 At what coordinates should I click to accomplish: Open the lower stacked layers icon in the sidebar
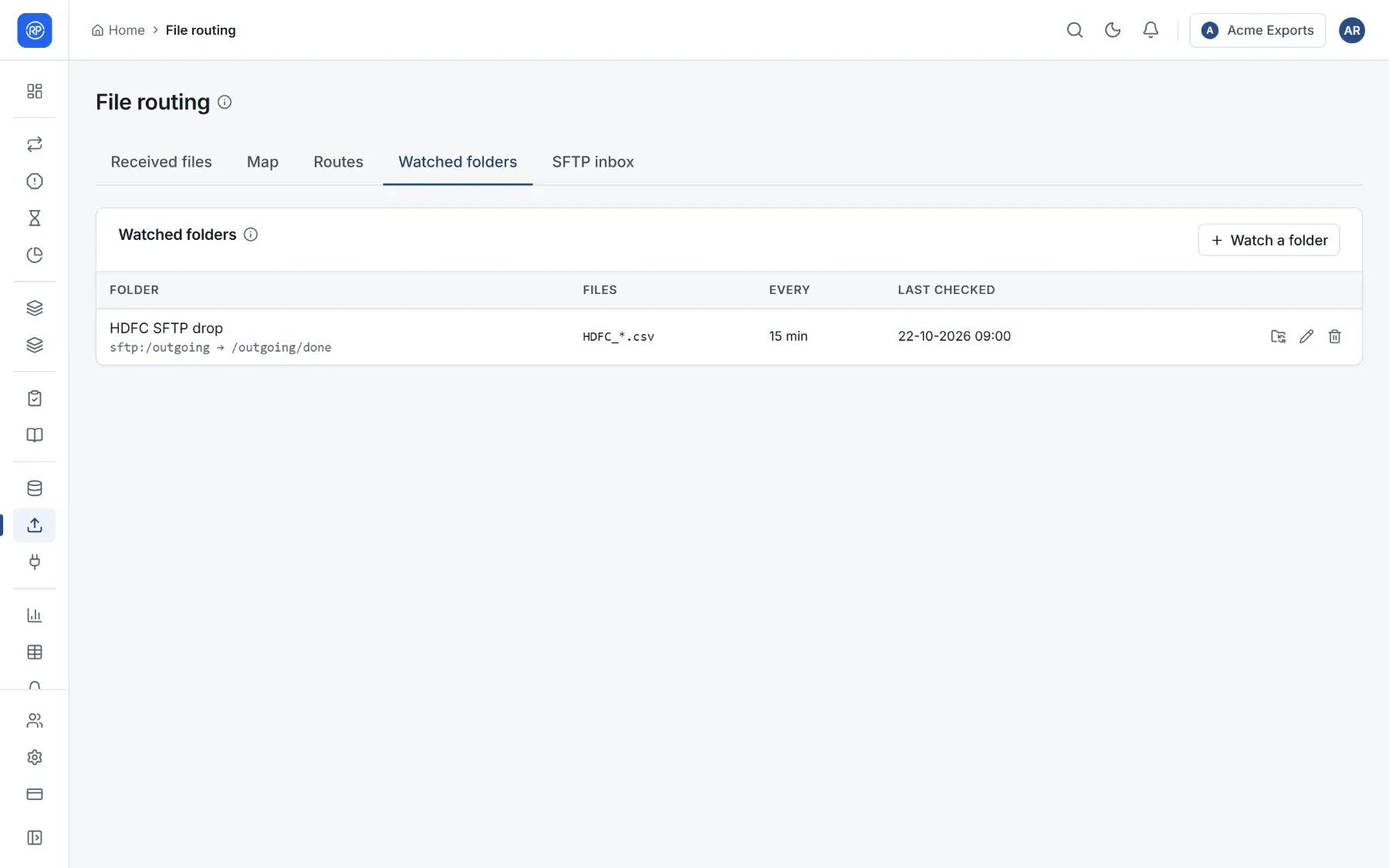(35, 346)
